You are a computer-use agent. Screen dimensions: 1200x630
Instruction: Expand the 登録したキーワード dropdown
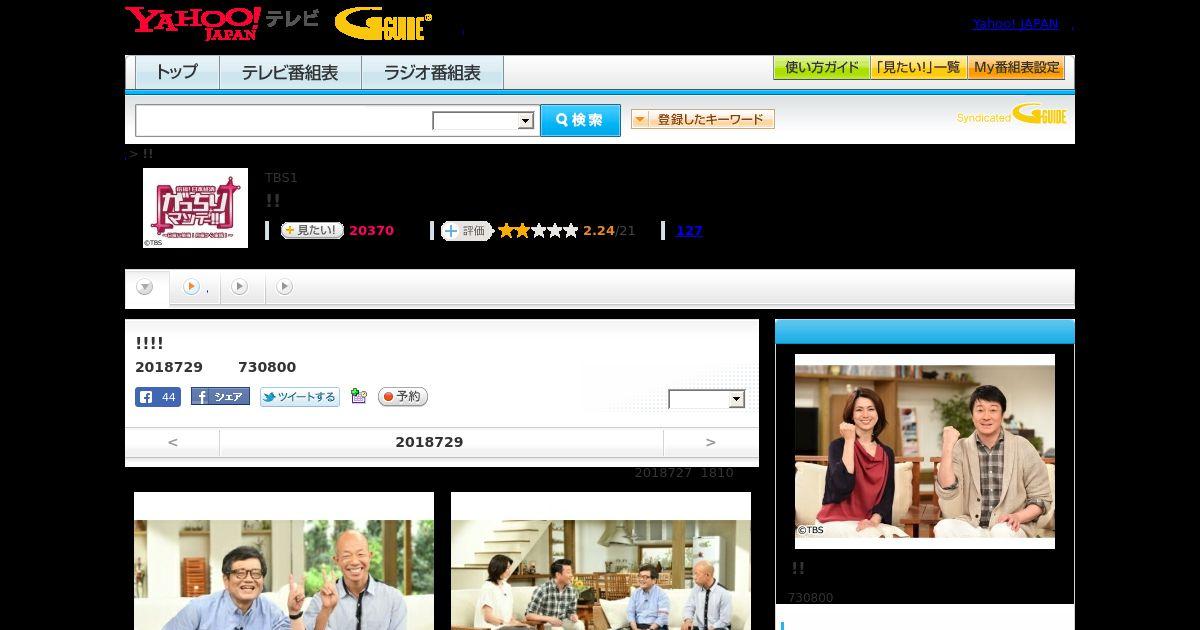pos(703,119)
